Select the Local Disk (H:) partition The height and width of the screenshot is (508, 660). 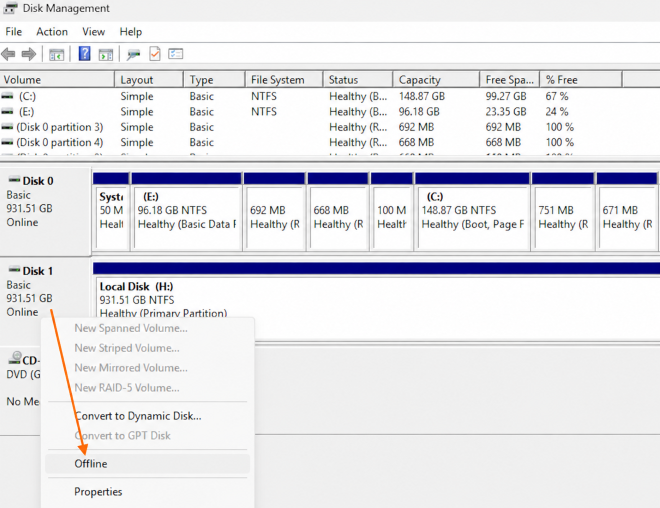point(376,301)
